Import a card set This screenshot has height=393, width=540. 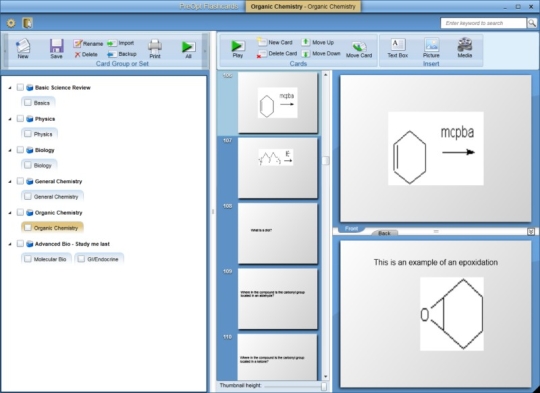tap(121, 43)
